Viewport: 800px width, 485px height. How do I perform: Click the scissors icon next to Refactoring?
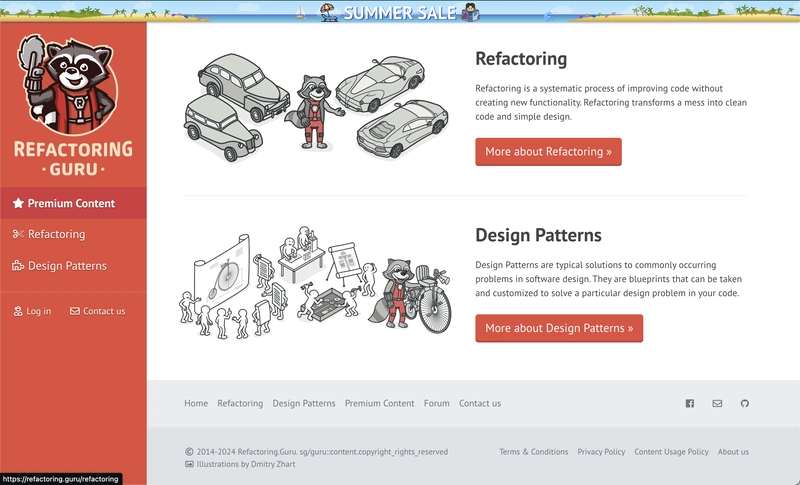[18, 234]
